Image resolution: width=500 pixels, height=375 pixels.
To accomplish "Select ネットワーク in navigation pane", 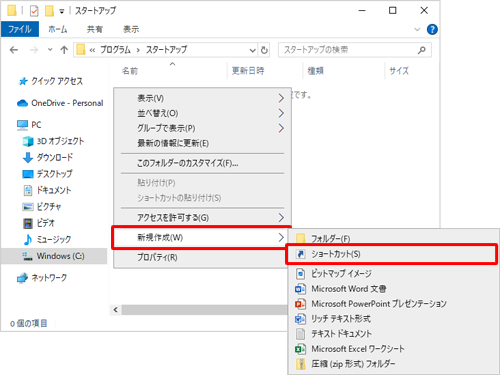I will click(x=42, y=278).
